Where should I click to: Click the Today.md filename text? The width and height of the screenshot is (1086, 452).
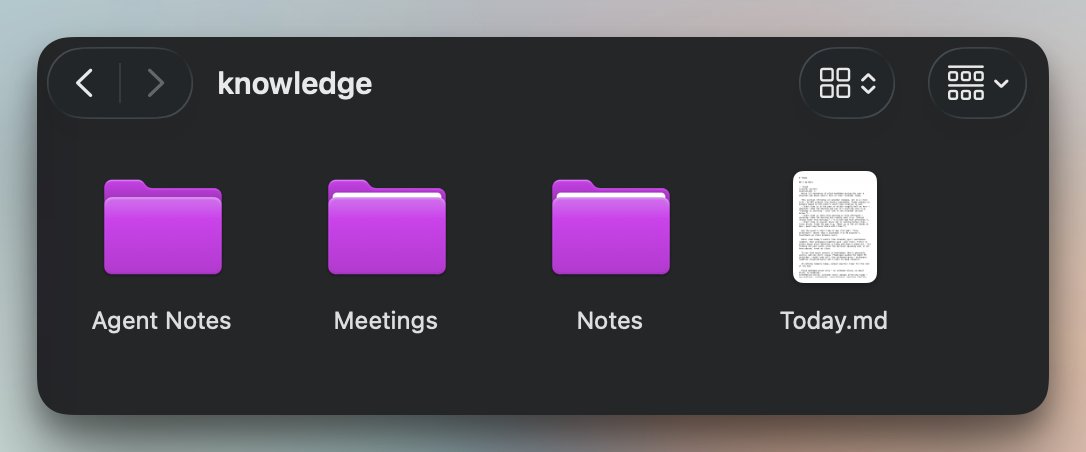coord(834,320)
